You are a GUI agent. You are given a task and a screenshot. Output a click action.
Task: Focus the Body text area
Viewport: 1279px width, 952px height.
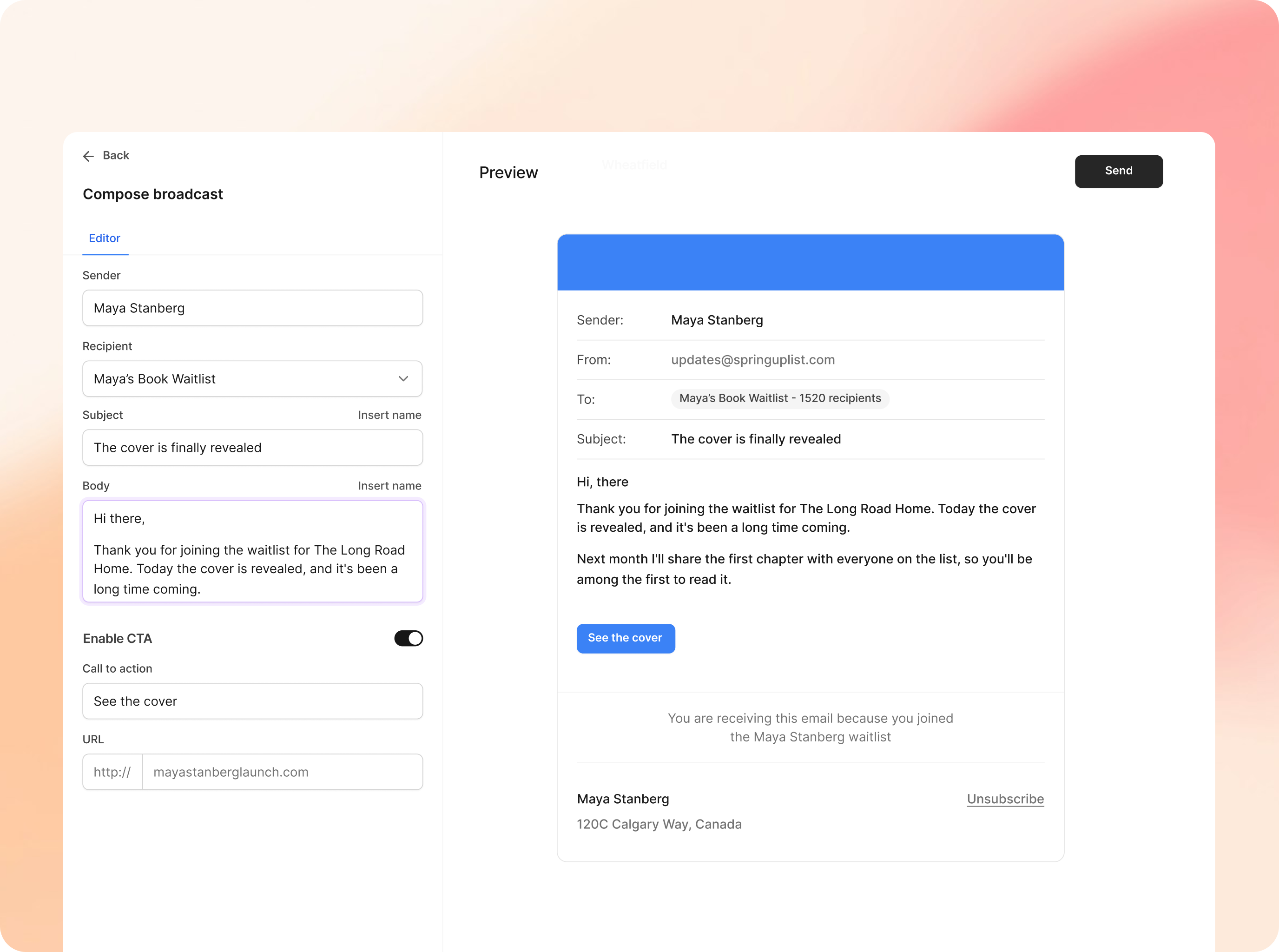coord(252,551)
